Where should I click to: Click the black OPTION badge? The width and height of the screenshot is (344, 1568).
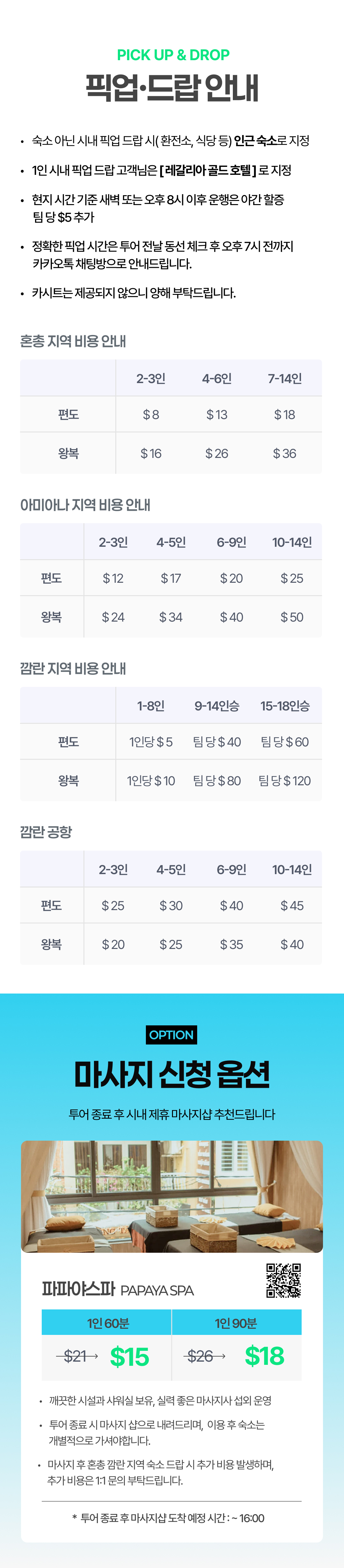(x=172, y=1035)
